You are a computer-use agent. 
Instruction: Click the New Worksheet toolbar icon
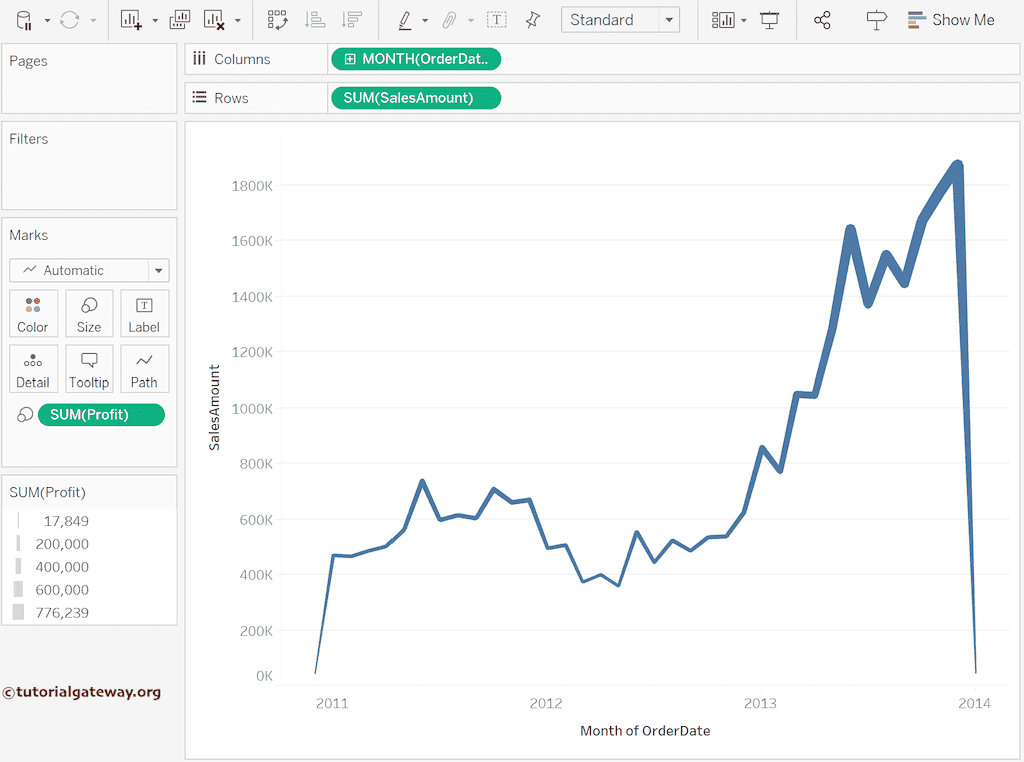pos(131,19)
